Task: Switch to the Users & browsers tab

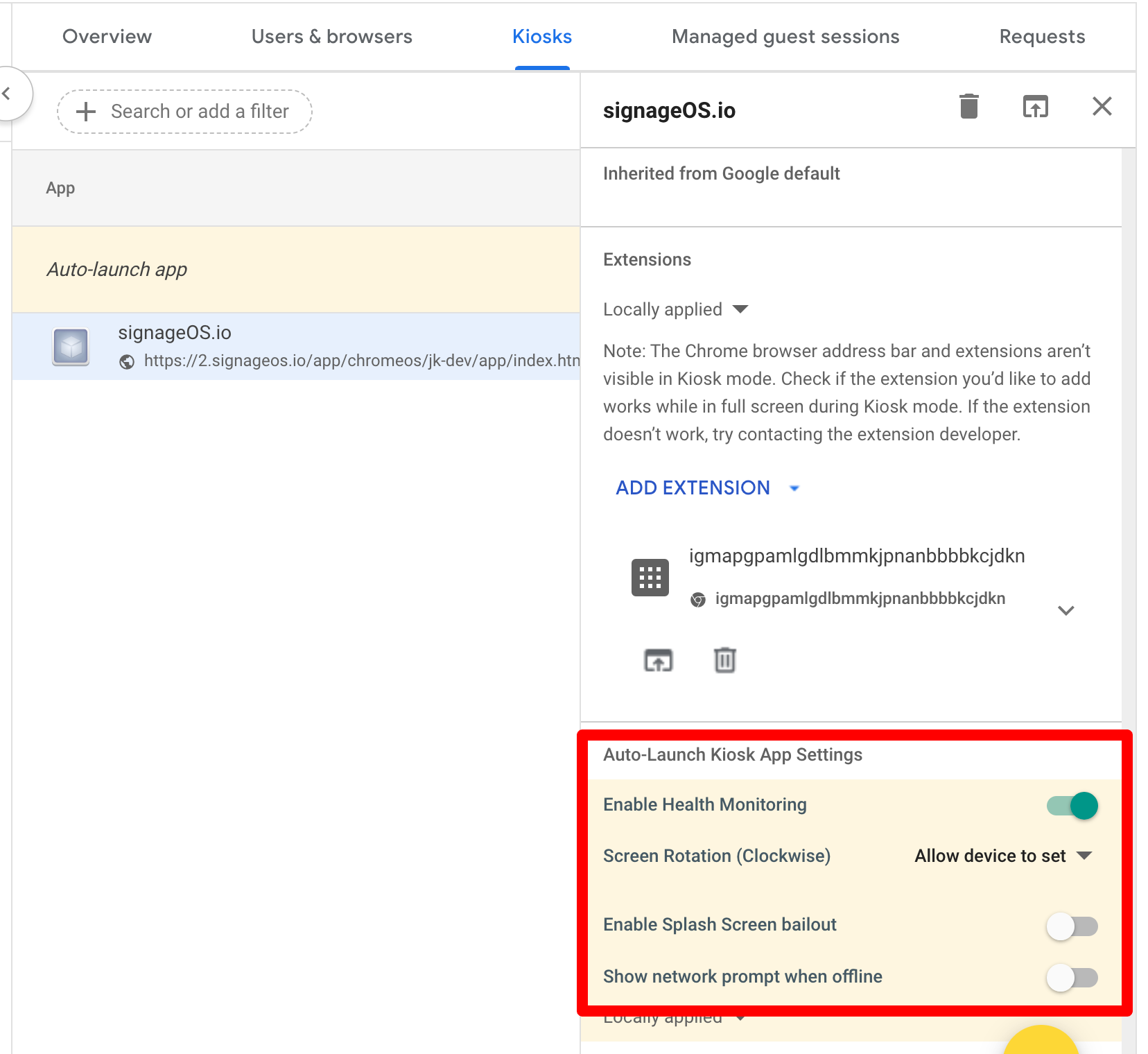Action: click(331, 37)
